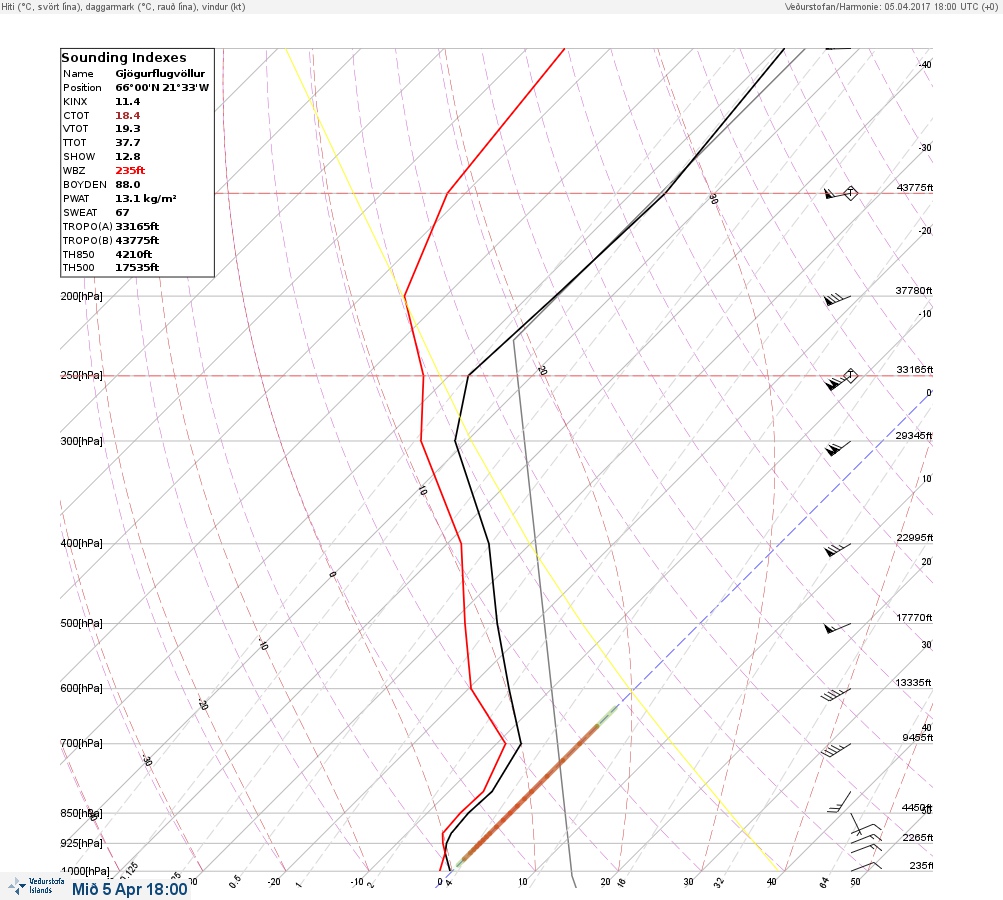Click the wind barb at 200 hPa
The image size is (1003, 900).
coord(837,299)
